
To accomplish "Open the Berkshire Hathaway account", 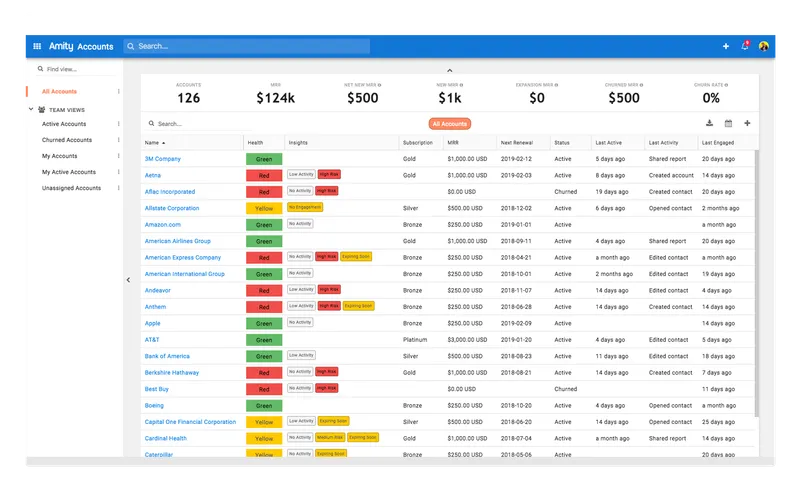I will click(x=171, y=373).
